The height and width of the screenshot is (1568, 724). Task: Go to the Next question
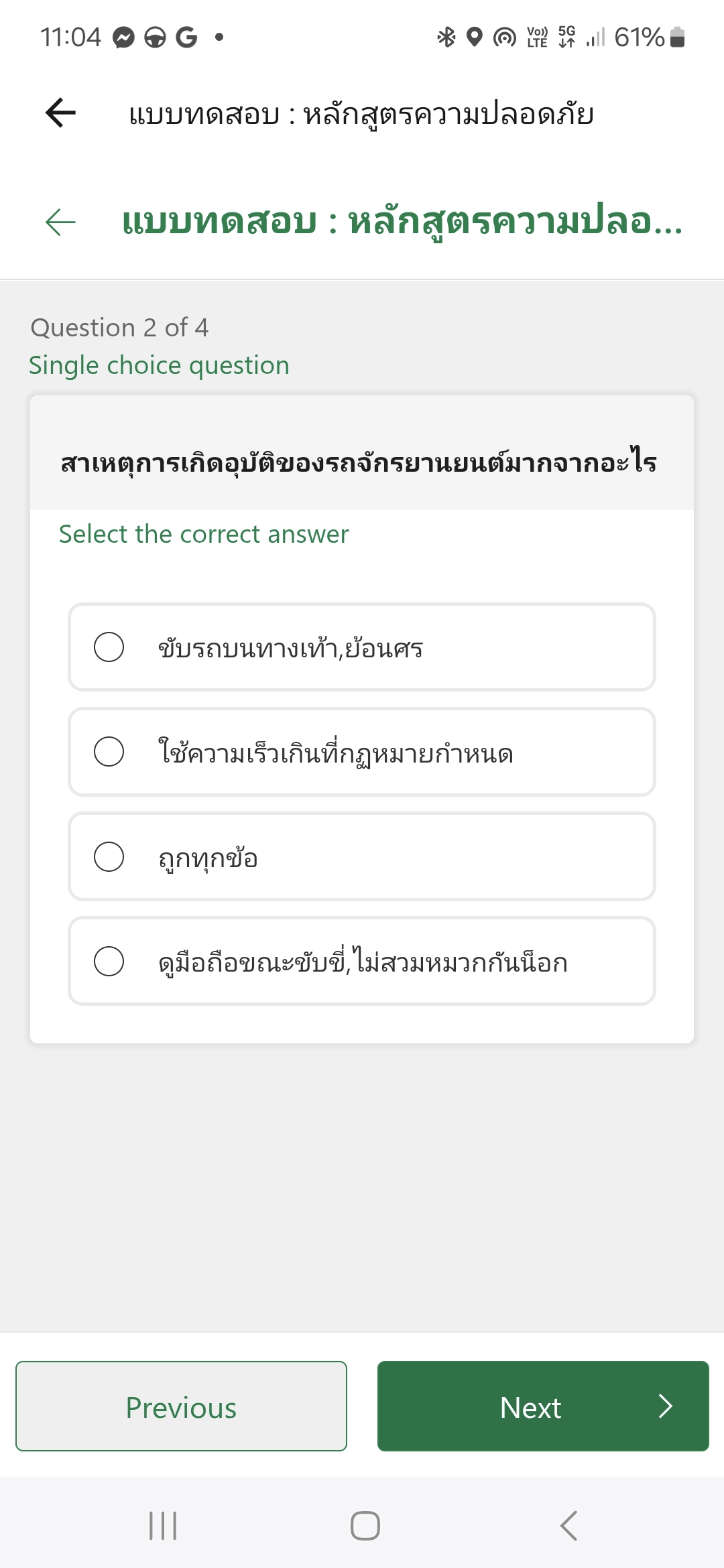tap(543, 1406)
